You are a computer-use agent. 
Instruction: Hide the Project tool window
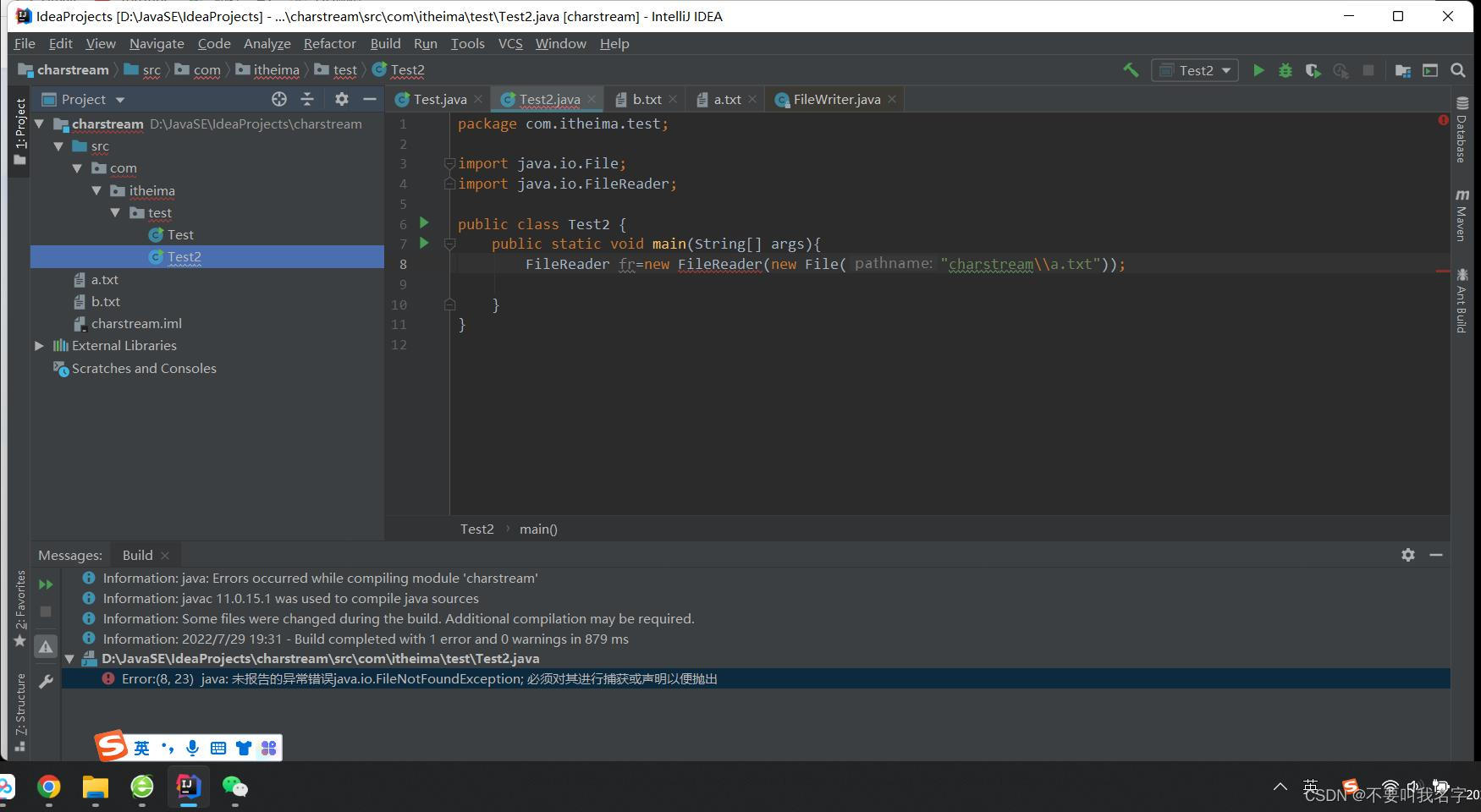tap(369, 99)
